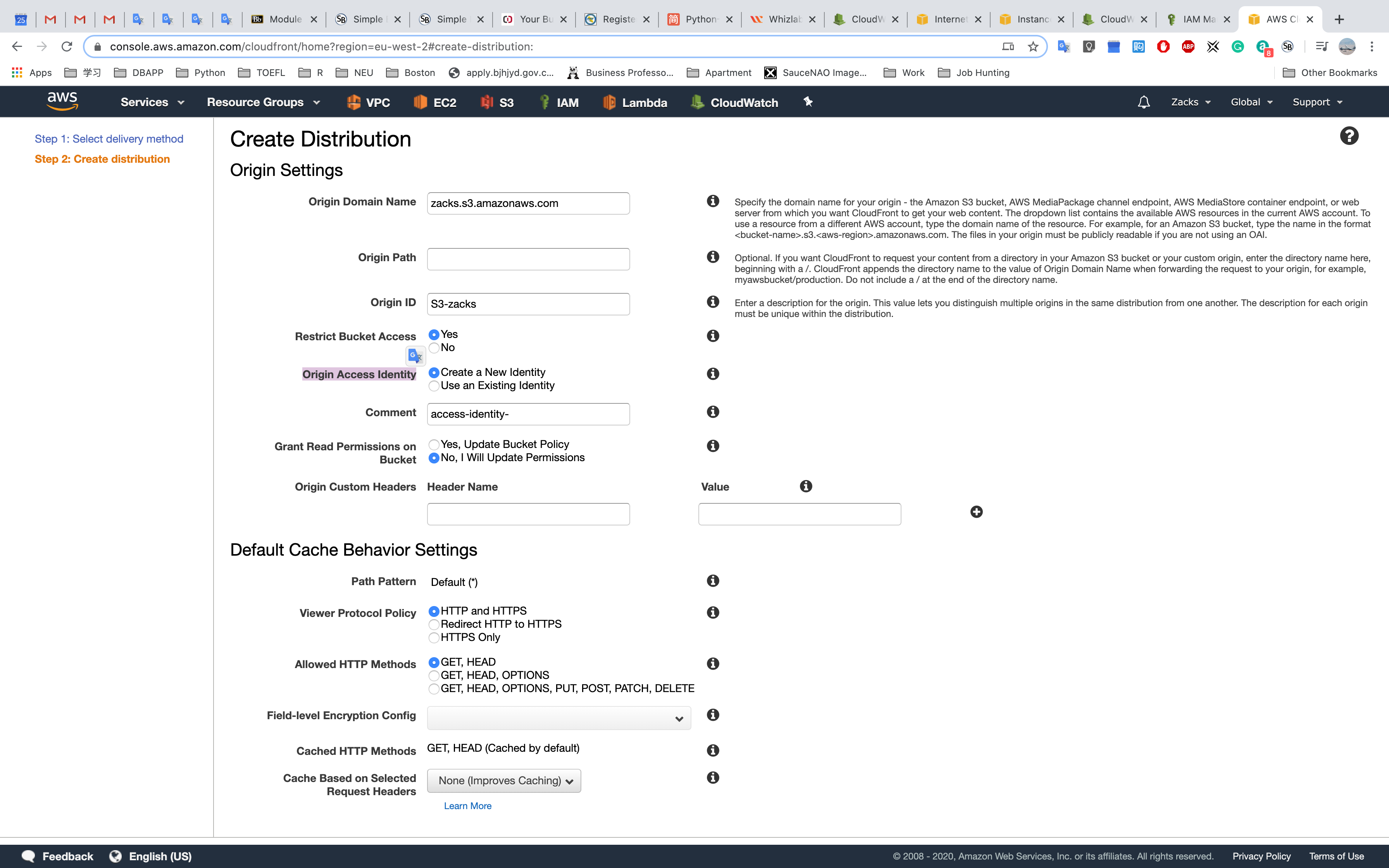
Task: Click the Learn More link
Action: tap(467, 806)
